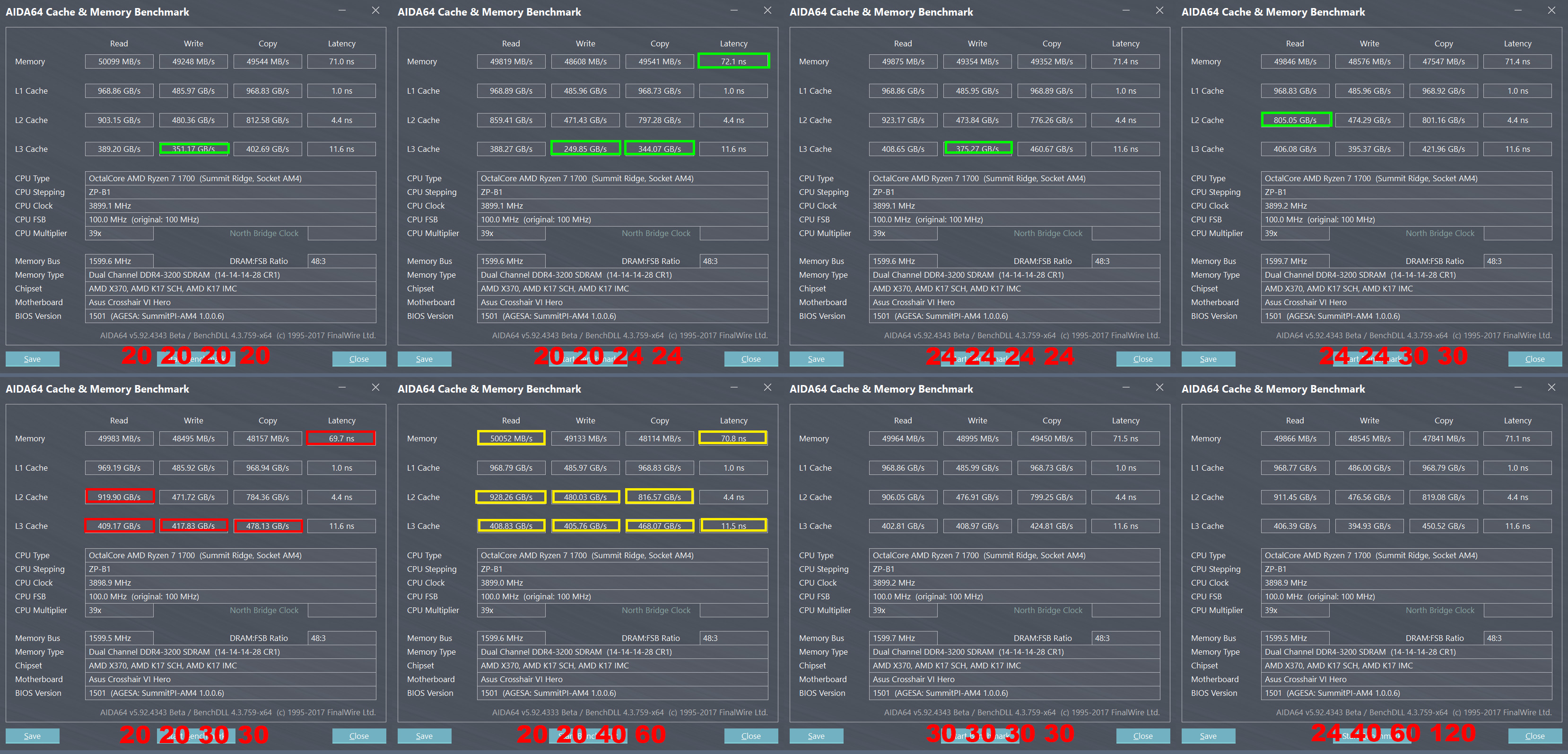Close window showing 69.7 ns memory latency
Screen dimensions: 1568x754
click(375, 387)
